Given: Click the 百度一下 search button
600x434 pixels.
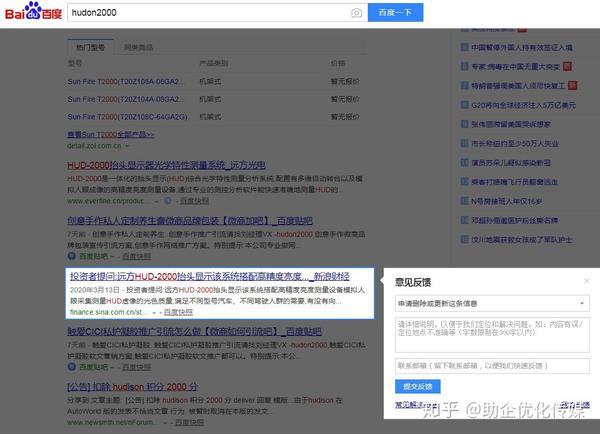Looking at the screenshot, I should [x=395, y=13].
